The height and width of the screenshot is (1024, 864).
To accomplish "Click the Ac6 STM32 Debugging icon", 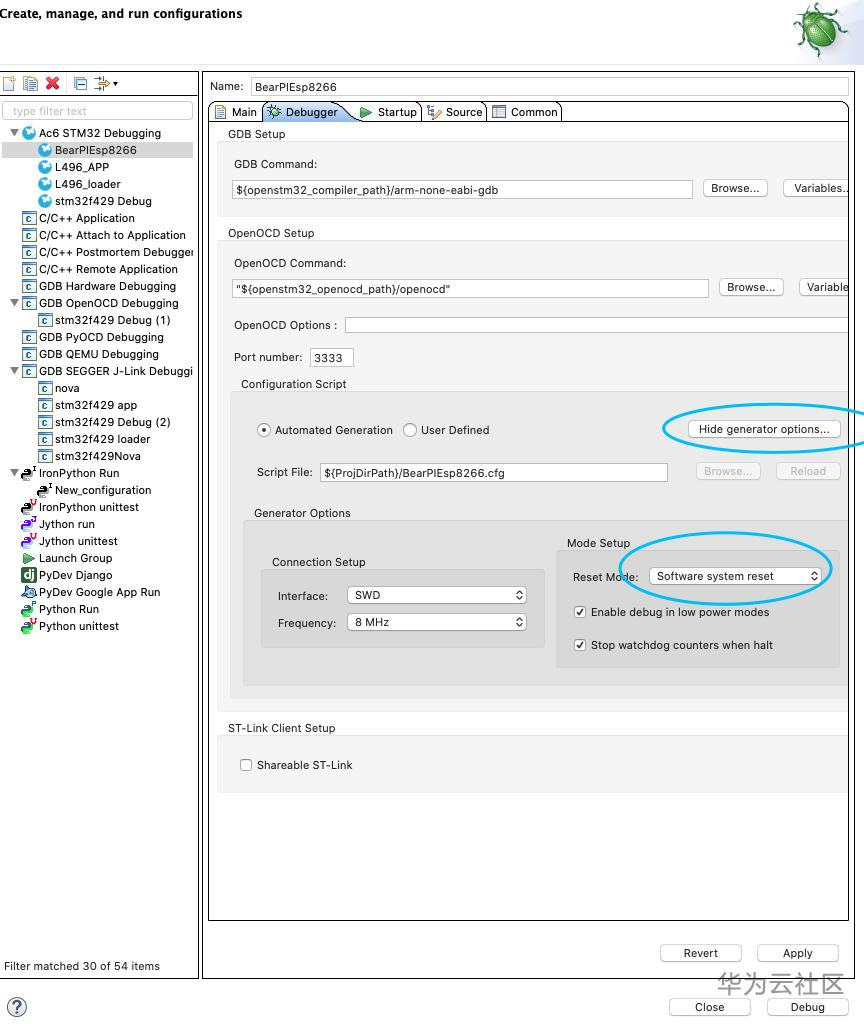I will pyautogui.click(x=29, y=133).
